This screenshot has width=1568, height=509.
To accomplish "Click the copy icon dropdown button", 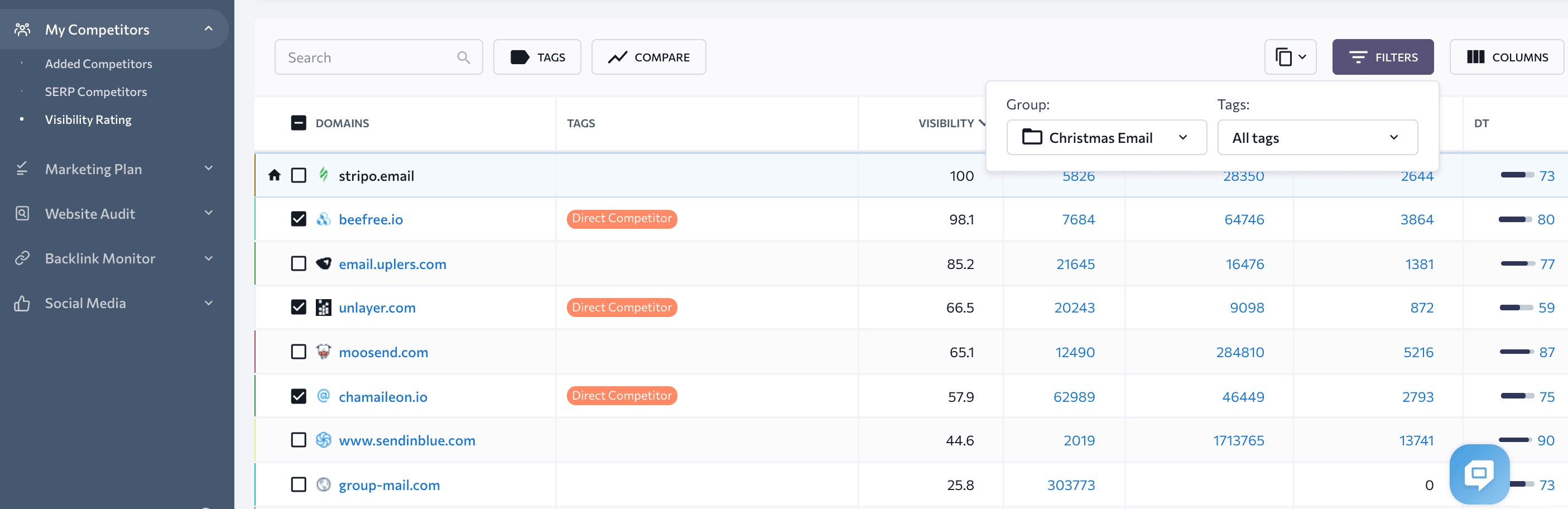I will point(1290,57).
